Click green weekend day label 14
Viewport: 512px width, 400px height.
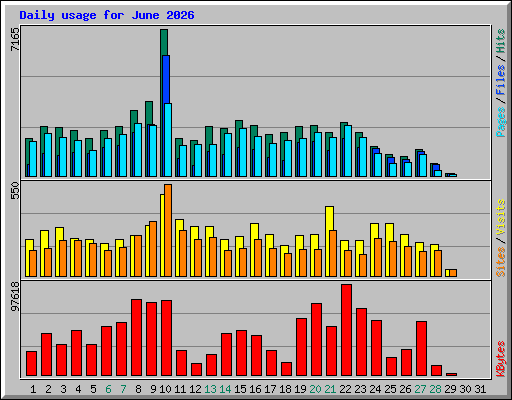coord(225,389)
